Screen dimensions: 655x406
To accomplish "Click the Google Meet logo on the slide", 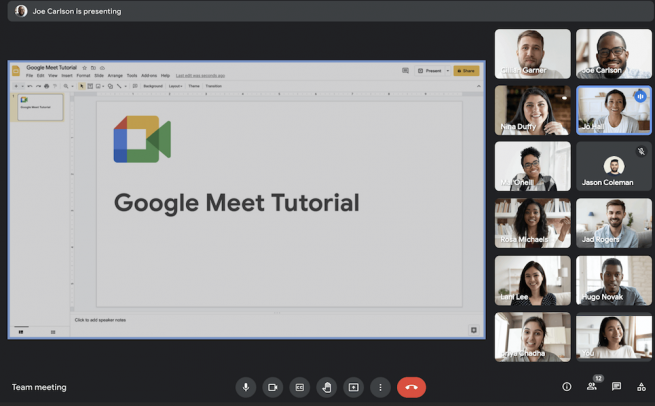I will (142, 140).
